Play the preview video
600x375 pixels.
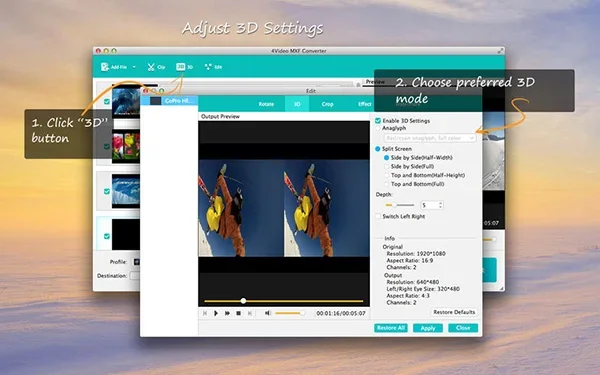tap(216, 313)
